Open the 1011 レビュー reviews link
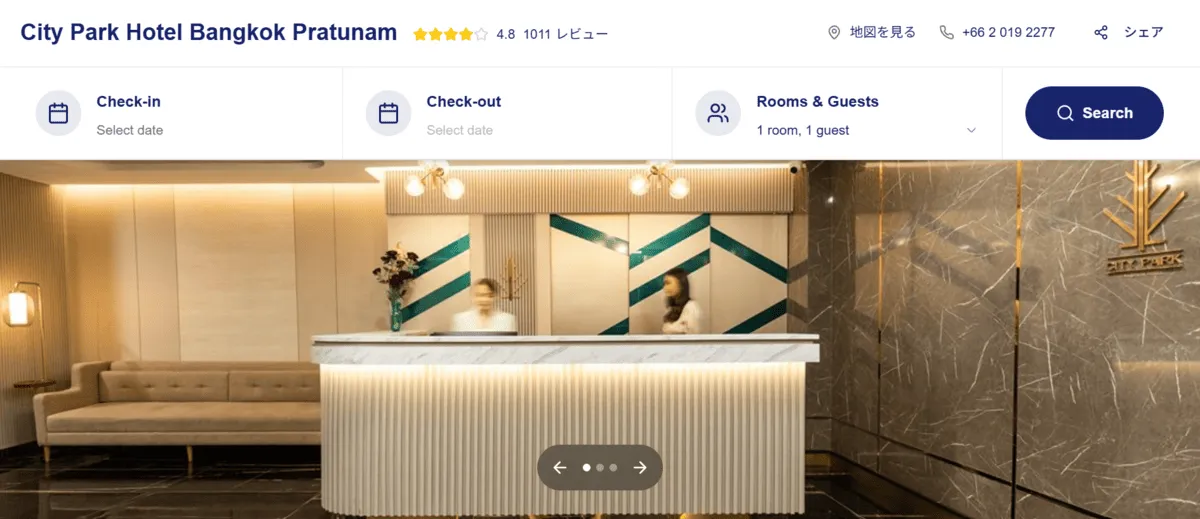Screen dimensions: 1200x519 [565, 34]
